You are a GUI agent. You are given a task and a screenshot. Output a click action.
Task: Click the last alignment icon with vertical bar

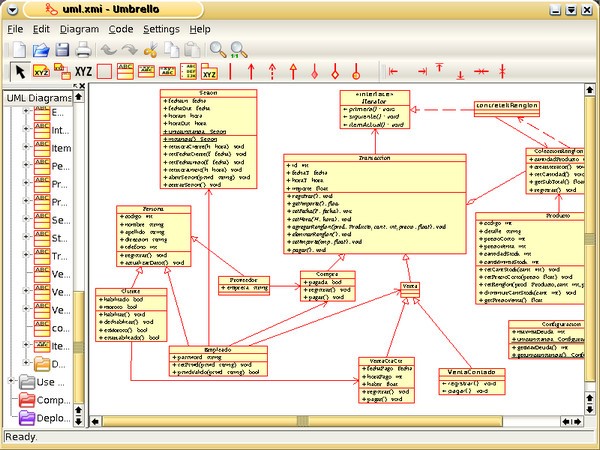click(x=502, y=72)
